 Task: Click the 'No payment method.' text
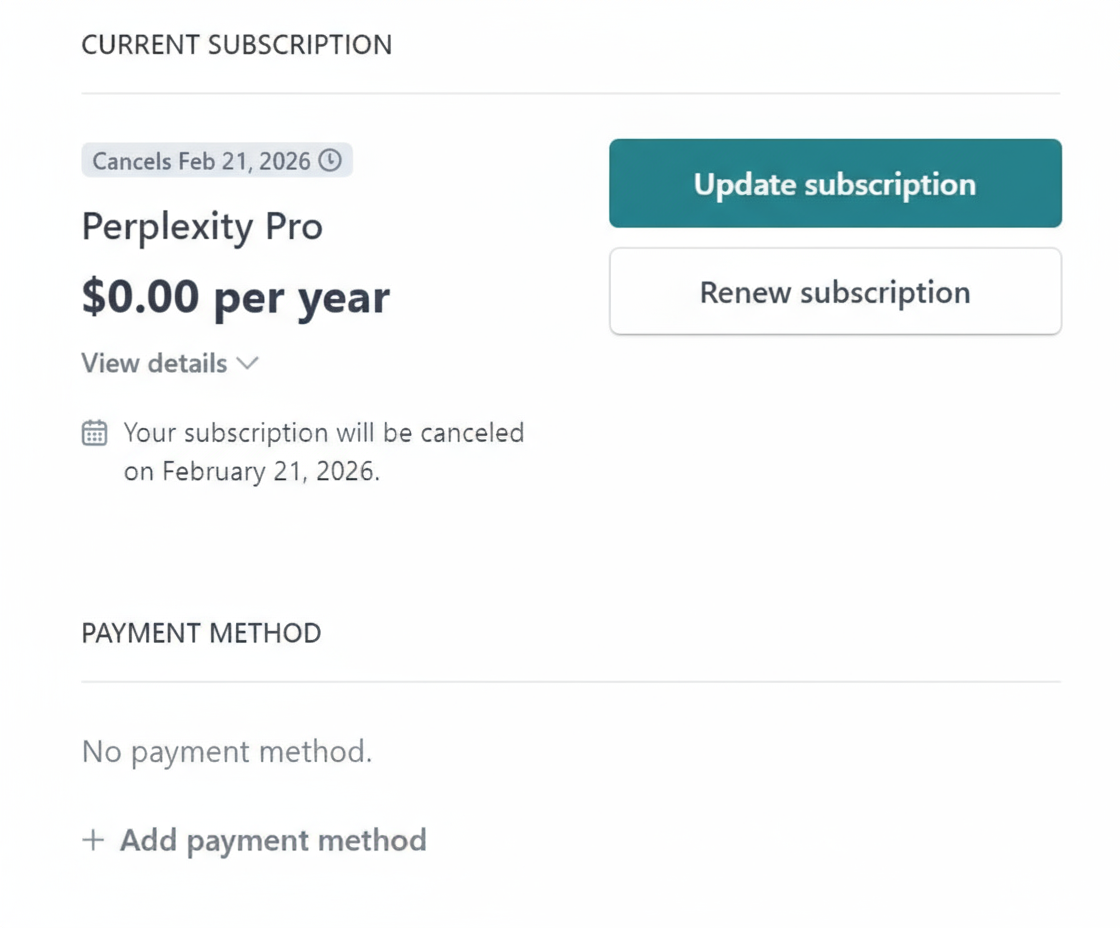[x=227, y=751]
